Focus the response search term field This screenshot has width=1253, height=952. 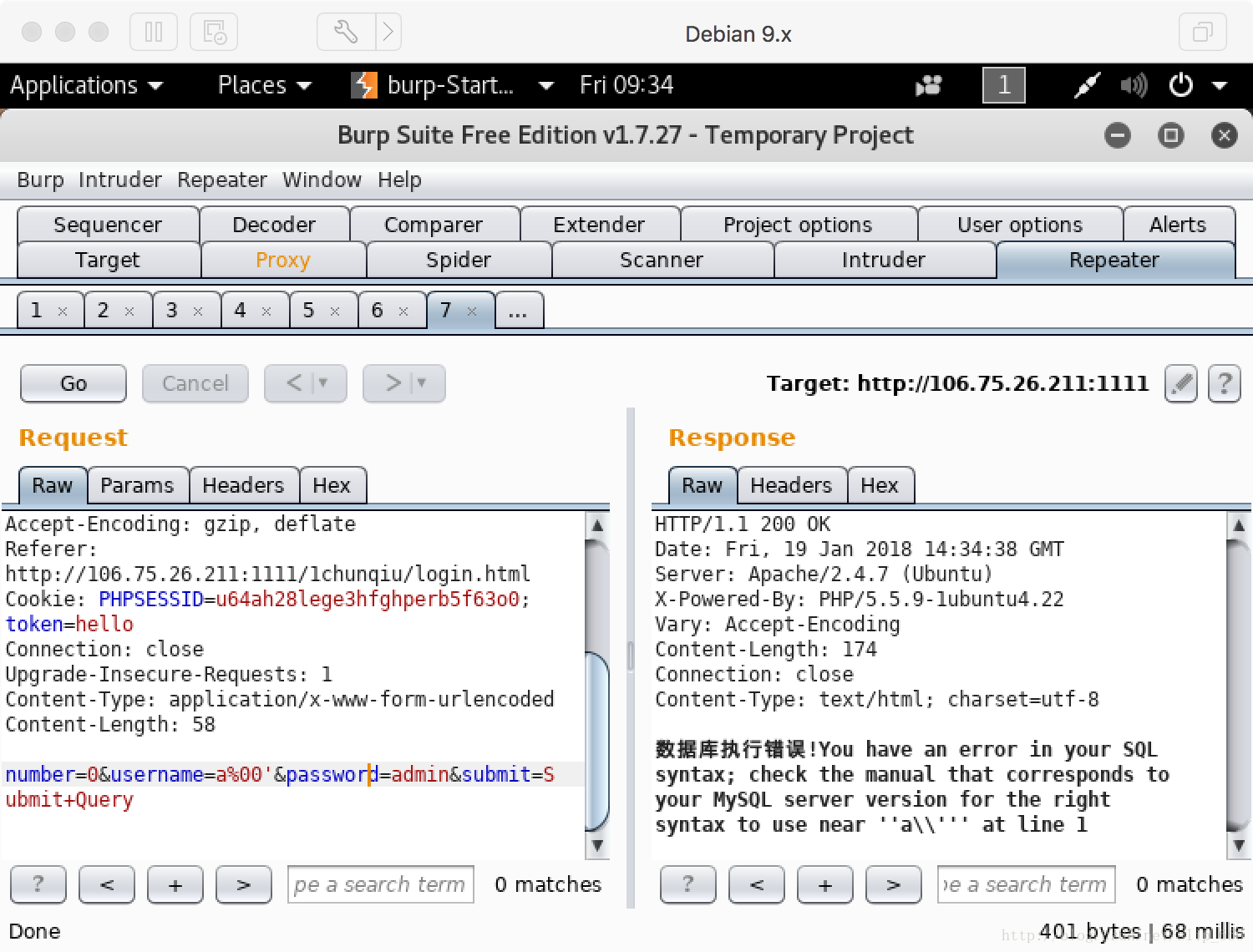1027,884
